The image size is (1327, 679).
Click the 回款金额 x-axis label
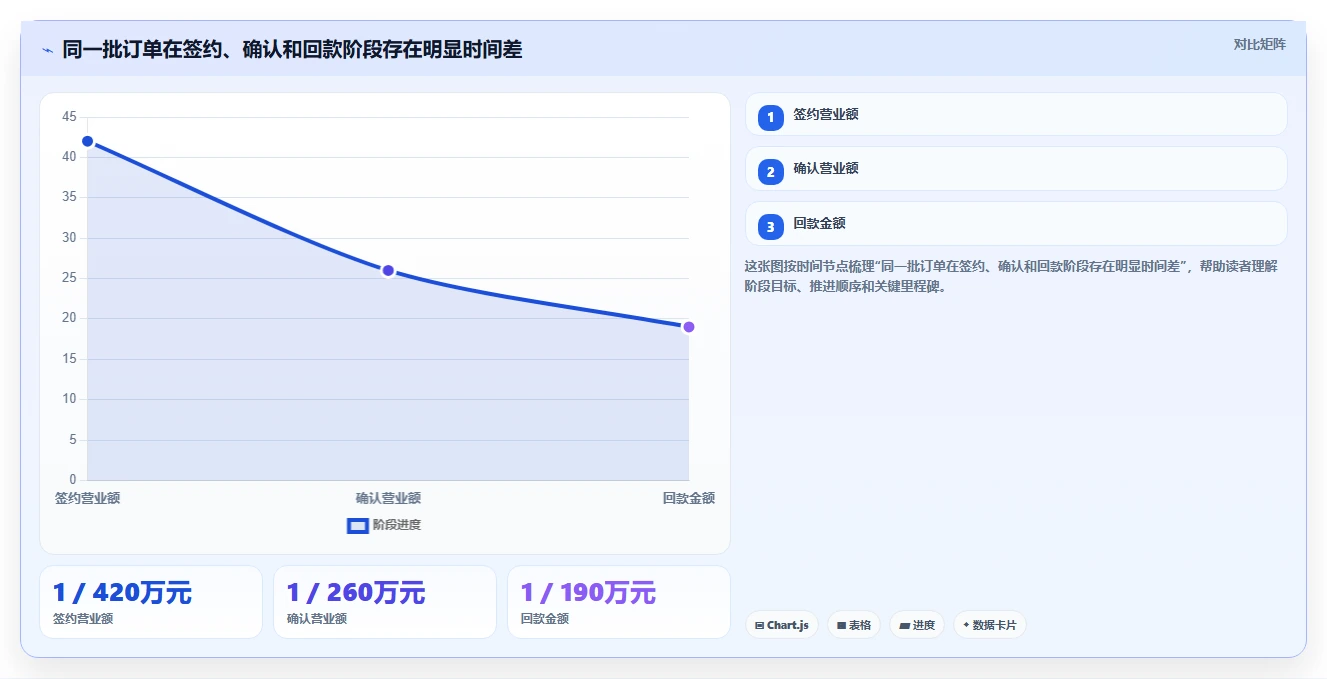[689, 498]
